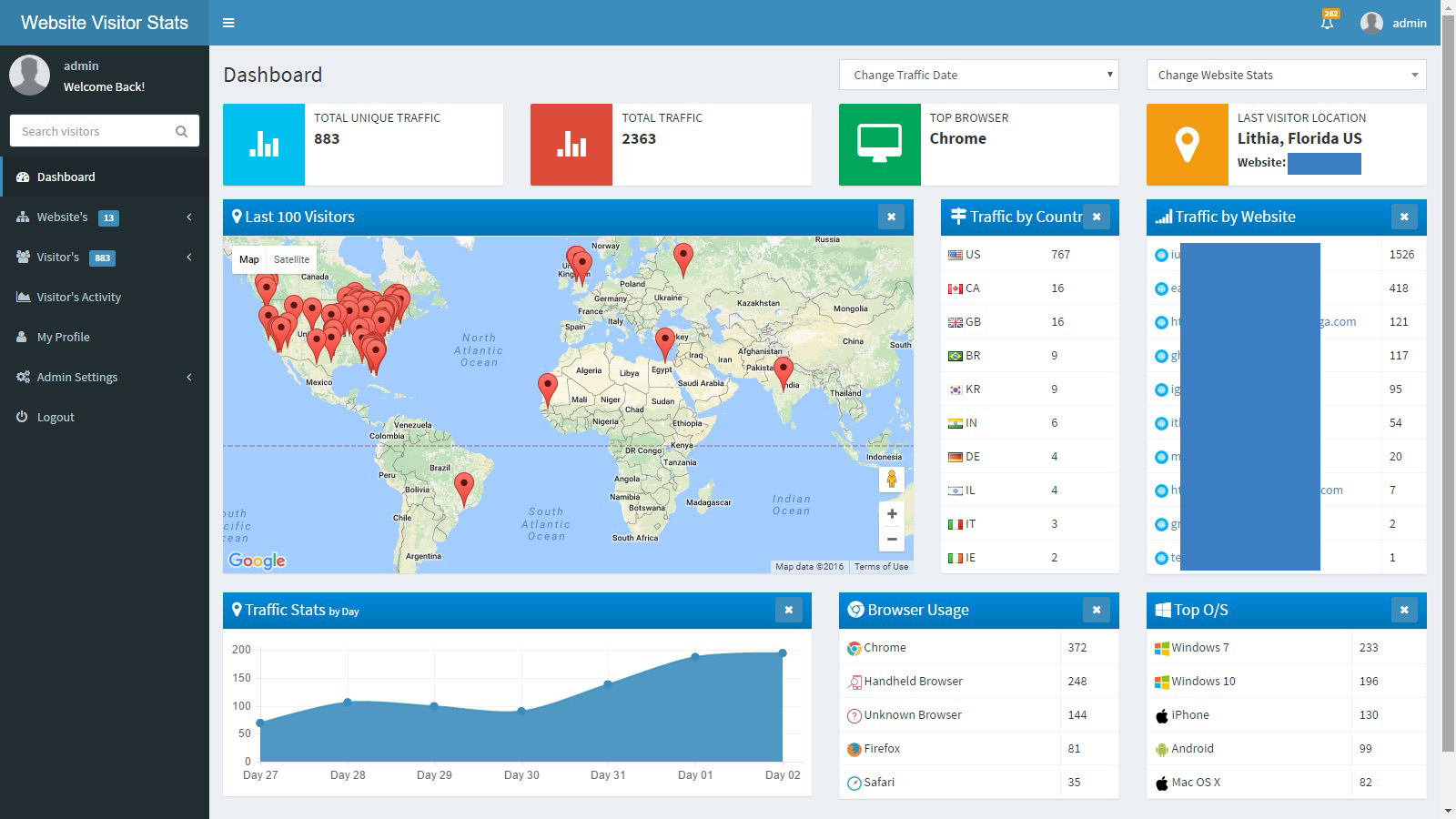Click the Day 31 data point on chart

coord(608,683)
